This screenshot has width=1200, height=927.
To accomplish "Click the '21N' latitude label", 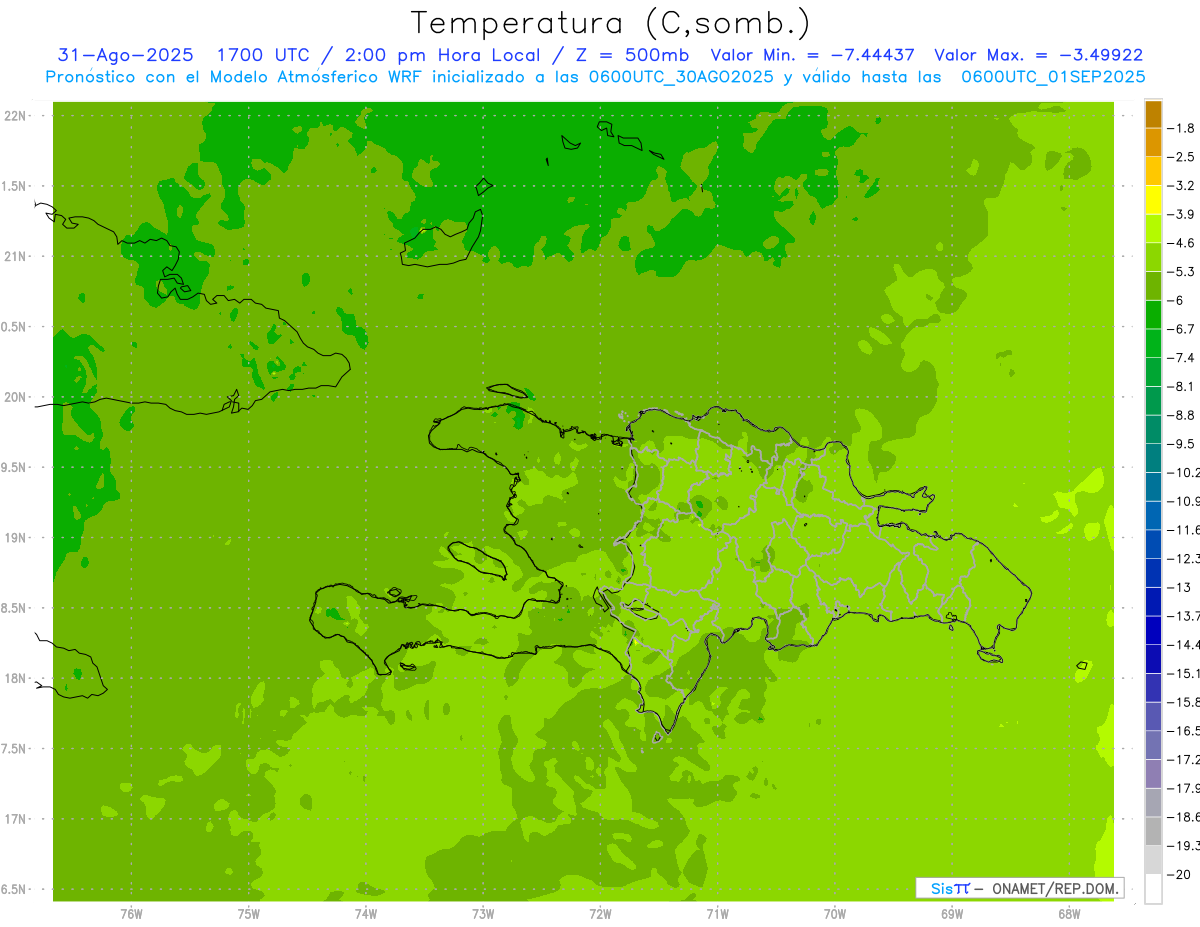I will pos(16,257).
